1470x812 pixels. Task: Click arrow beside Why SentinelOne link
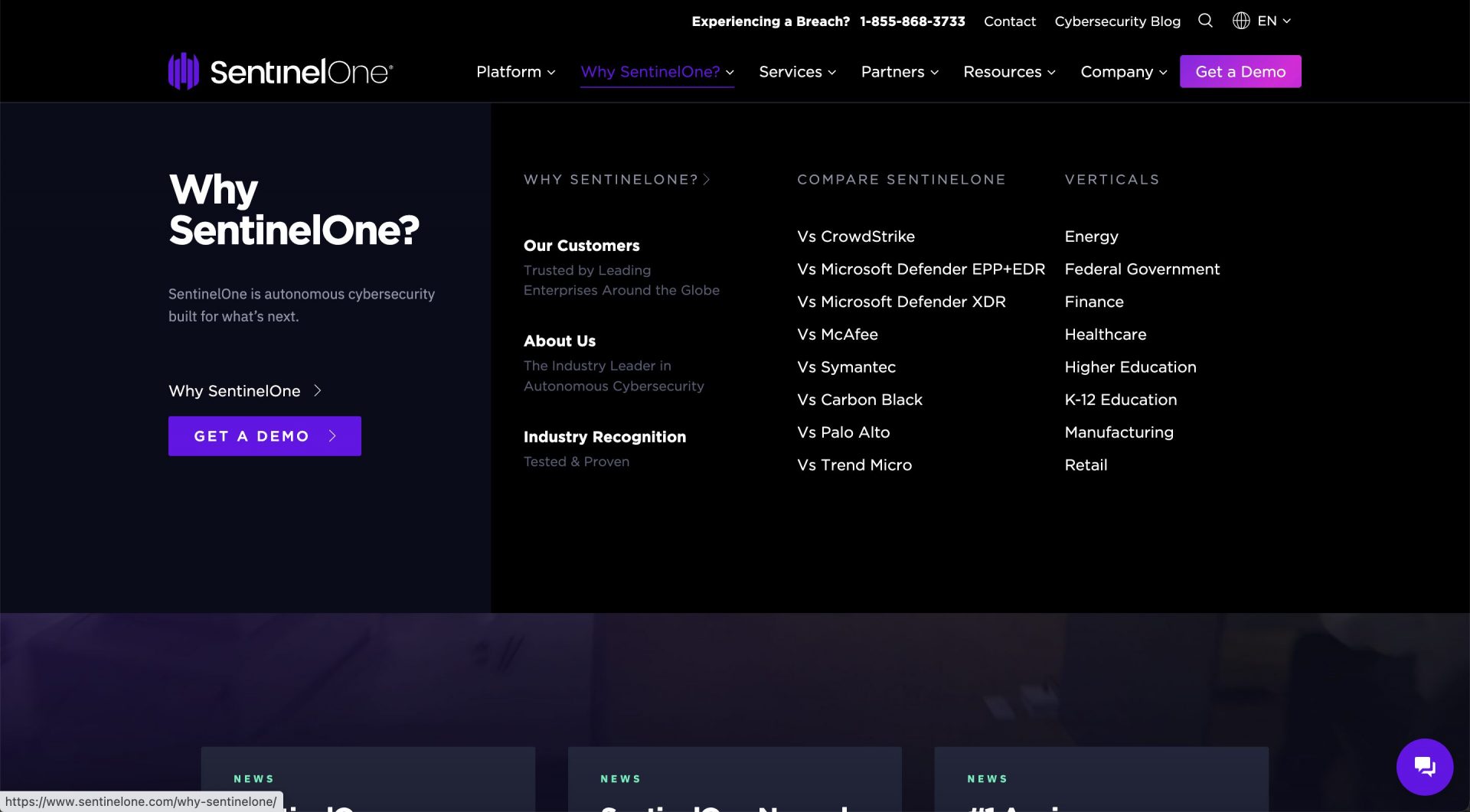click(318, 391)
